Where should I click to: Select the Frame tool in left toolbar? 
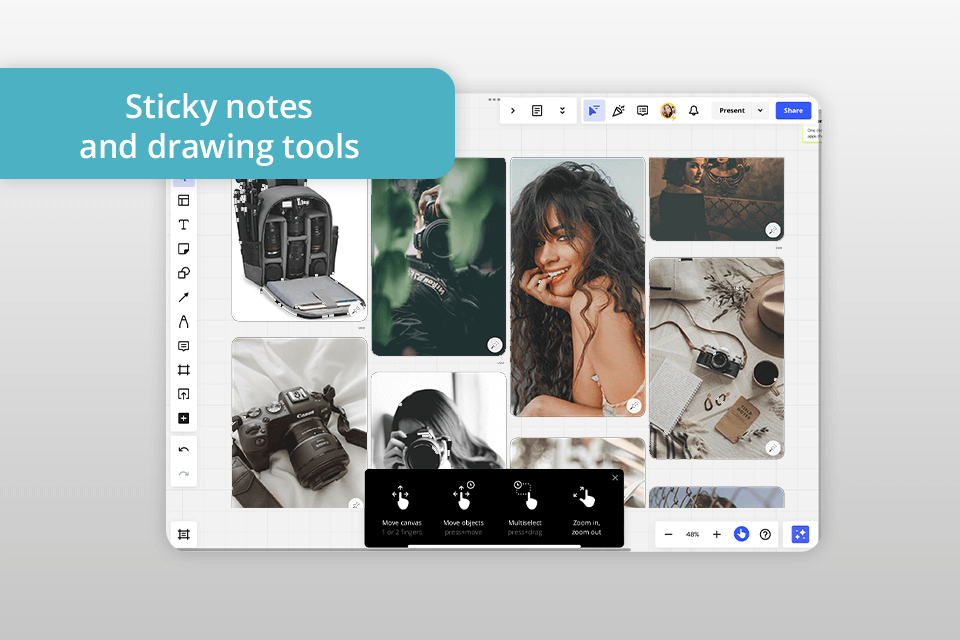(183, 370)
